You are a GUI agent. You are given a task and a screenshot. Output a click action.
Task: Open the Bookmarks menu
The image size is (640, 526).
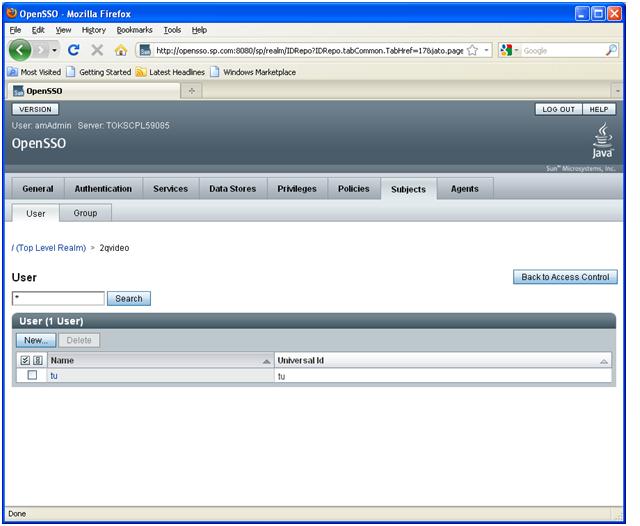coord(134,30)
